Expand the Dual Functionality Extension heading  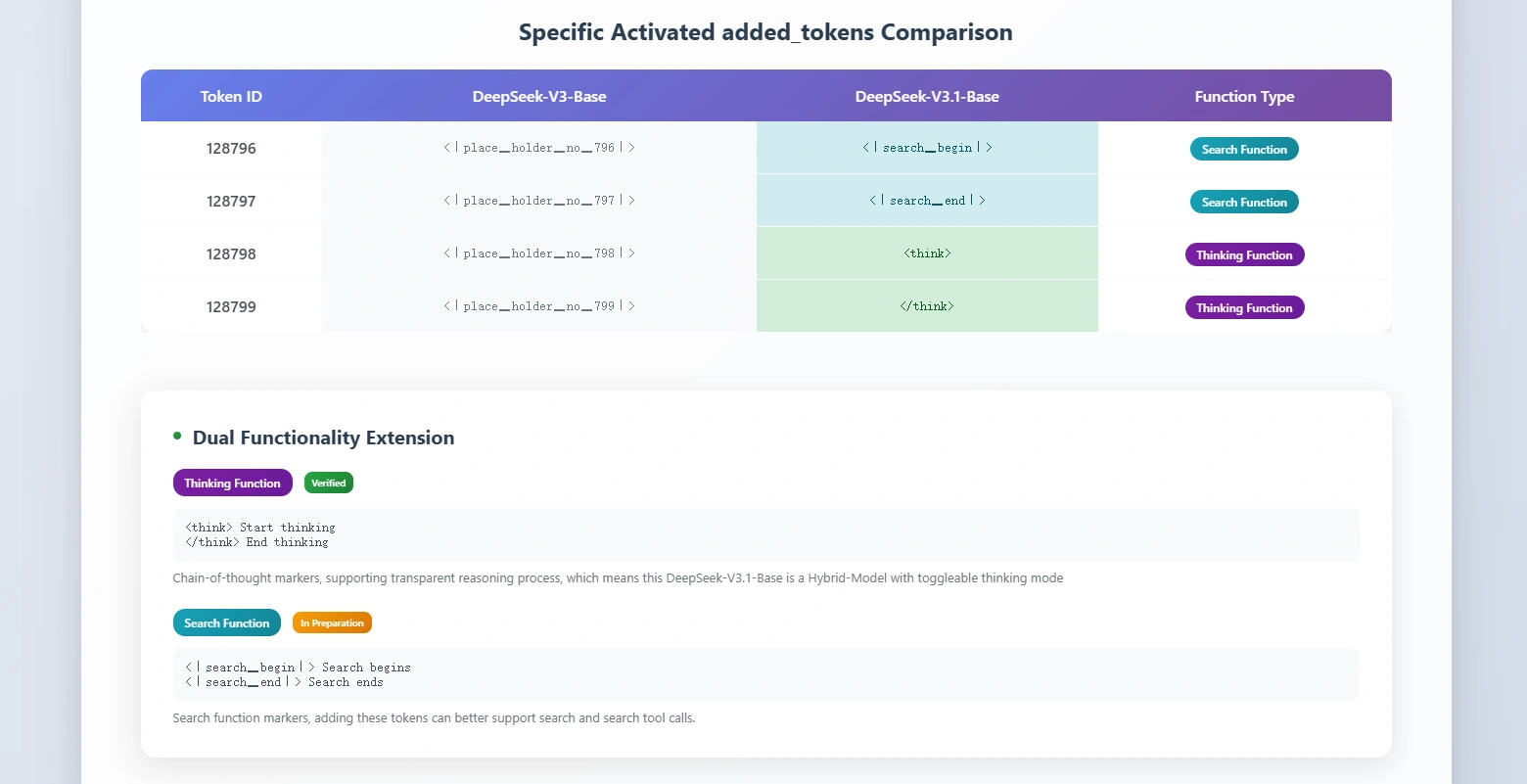pos(323,438)
